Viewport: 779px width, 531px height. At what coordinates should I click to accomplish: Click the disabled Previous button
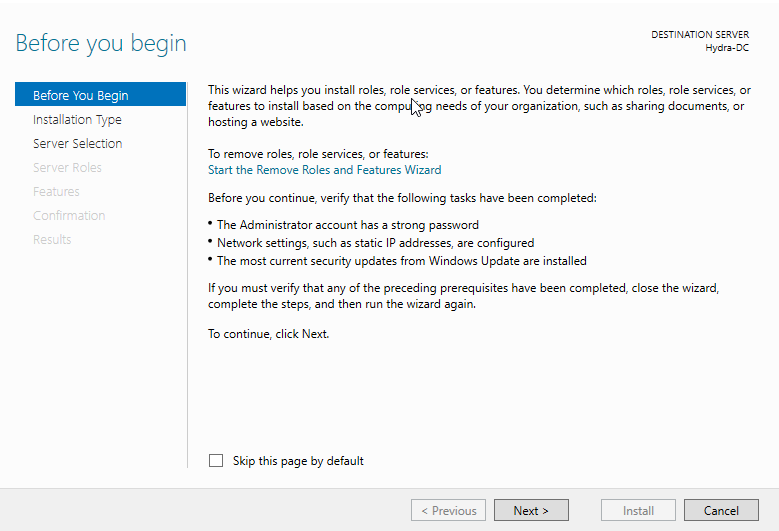point(448,510)
